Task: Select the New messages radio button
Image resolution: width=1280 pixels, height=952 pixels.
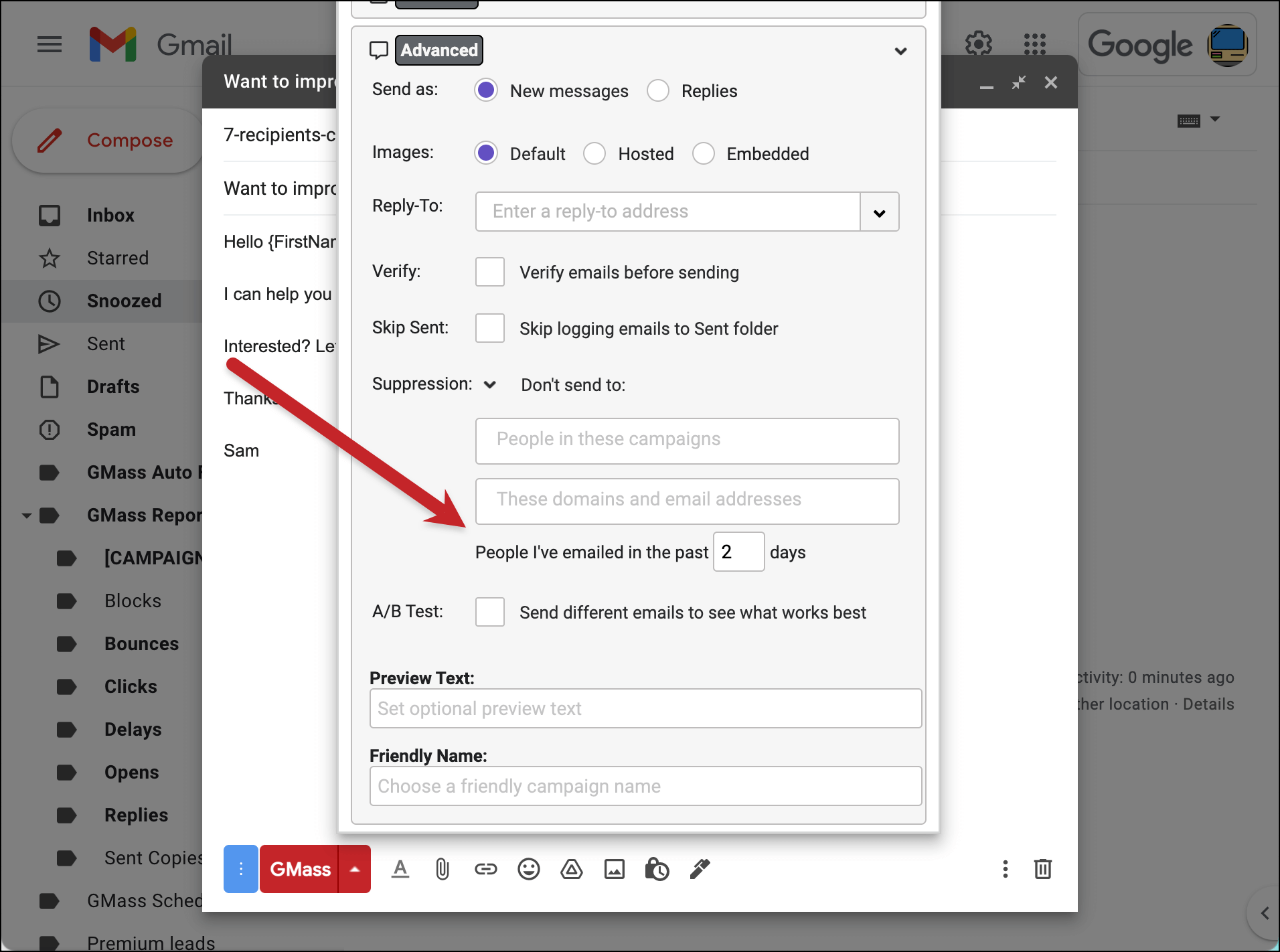Action: coord(486,90)
